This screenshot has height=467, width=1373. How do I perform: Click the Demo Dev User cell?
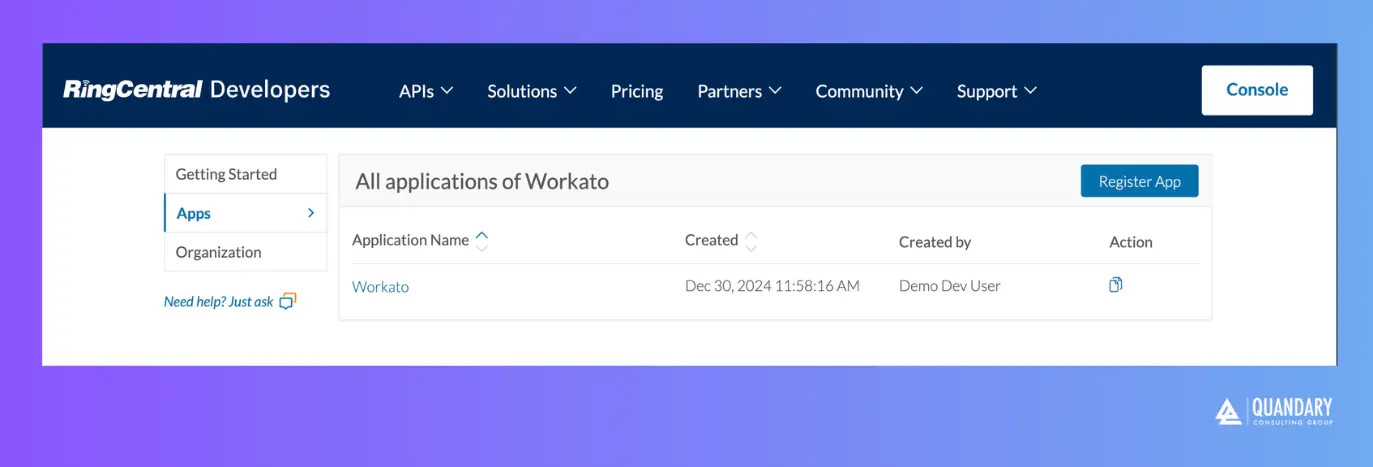(950, 286)
